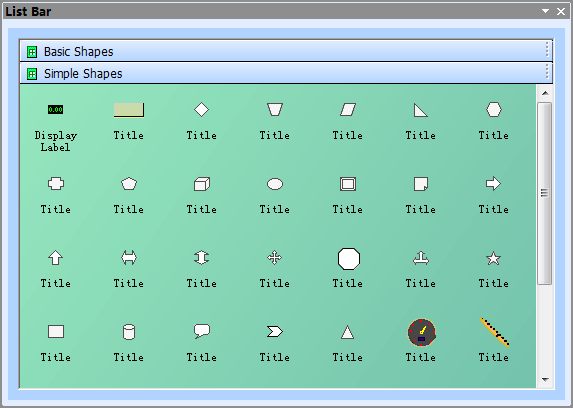Select the Display Label shape icon
The width and height of the screenshot is (573, 408).
(x=56, y=109)
